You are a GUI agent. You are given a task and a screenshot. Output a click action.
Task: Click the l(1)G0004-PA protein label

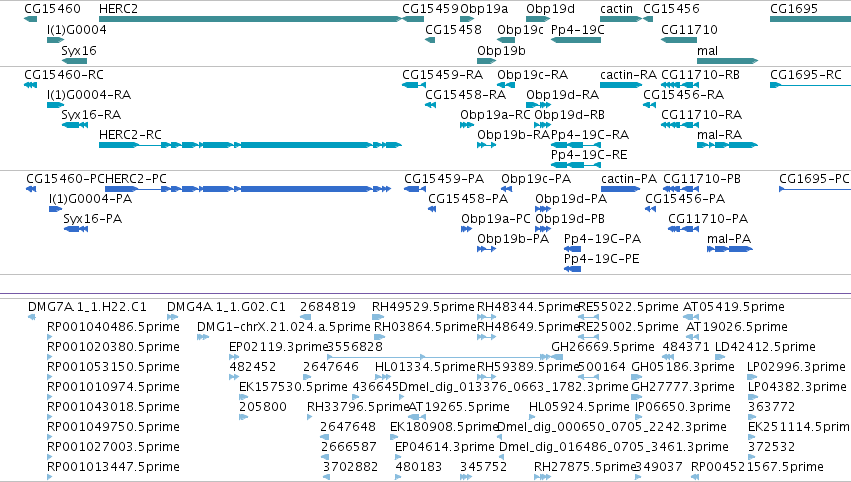tap(91, 199)
